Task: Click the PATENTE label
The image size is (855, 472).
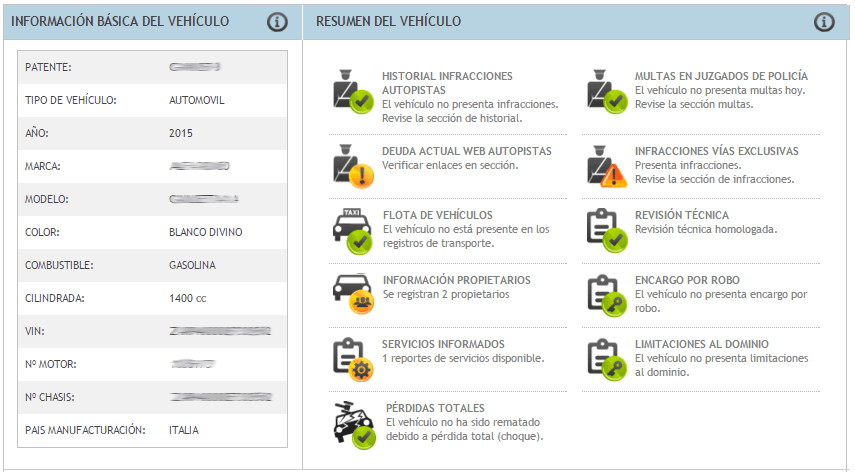Action: 48,68
